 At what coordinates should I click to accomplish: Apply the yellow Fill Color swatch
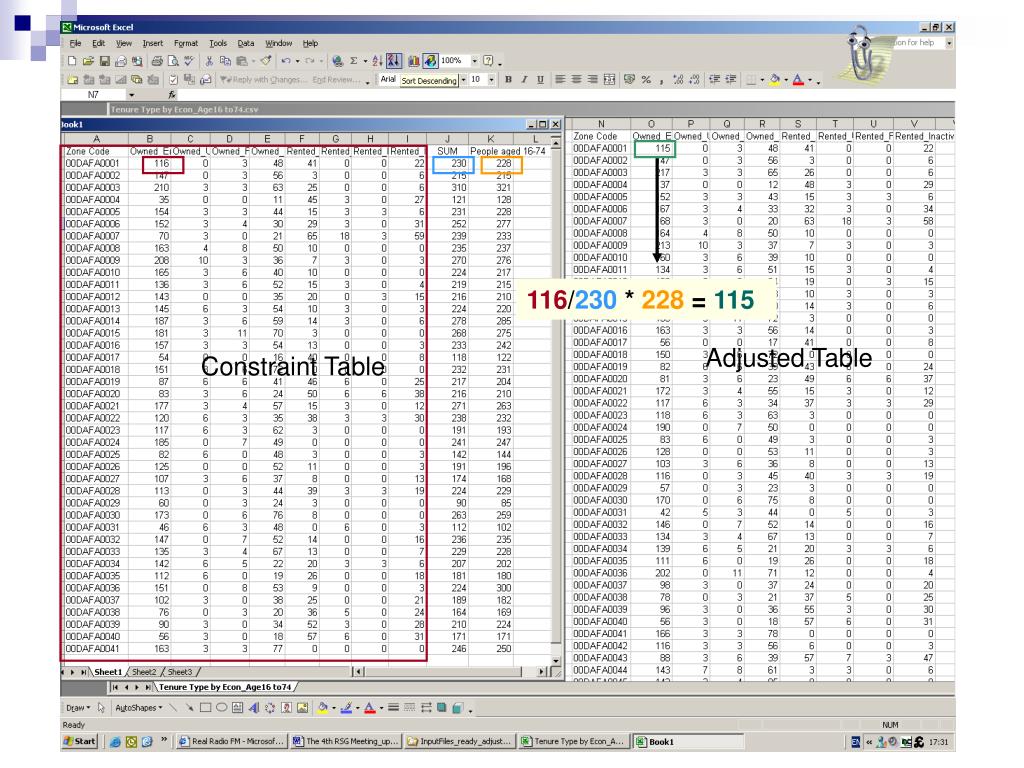(775, 80)
